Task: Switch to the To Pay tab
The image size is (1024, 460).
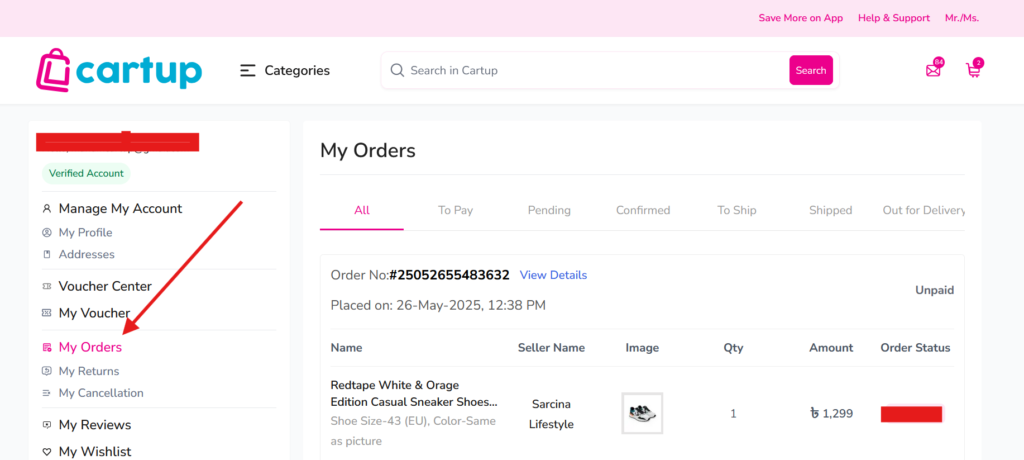Action: (455, 210)
